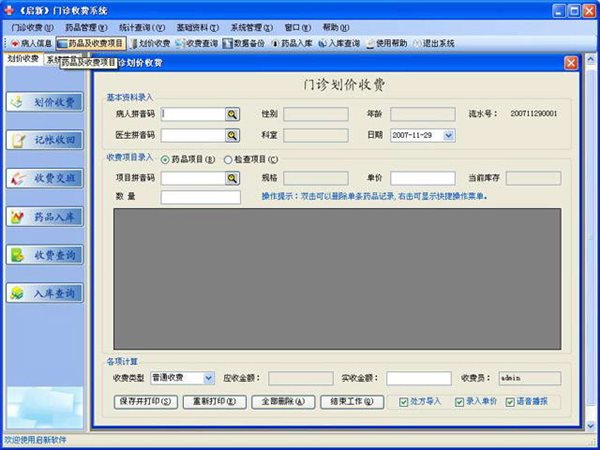The height and width of the screenshot is (450, 600).
Task: Open 划价收费 sidebar button
Action: [x=45, y=102]
